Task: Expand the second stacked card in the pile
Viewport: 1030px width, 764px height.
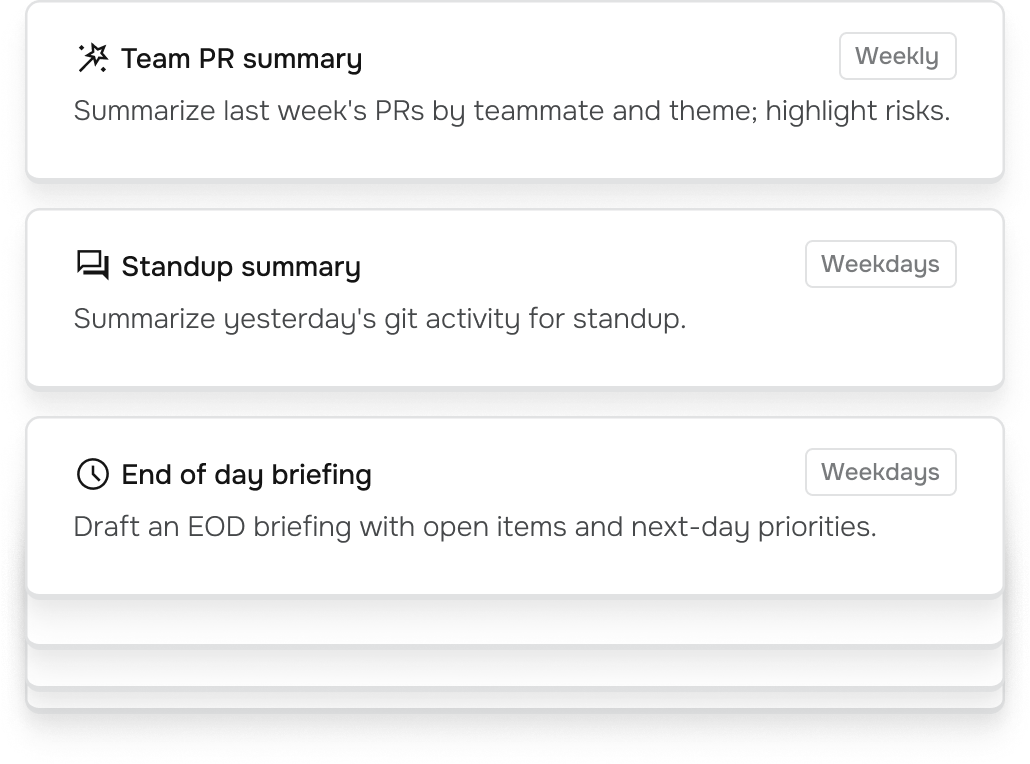Action: 514,668
